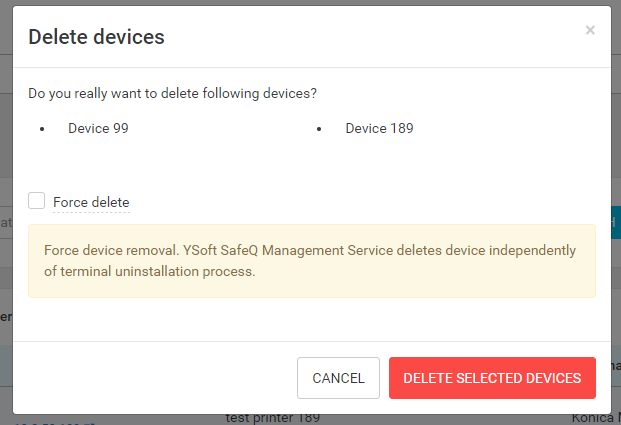
Task: Click the blue button edge behind dialog
Action: pos(615,220)
